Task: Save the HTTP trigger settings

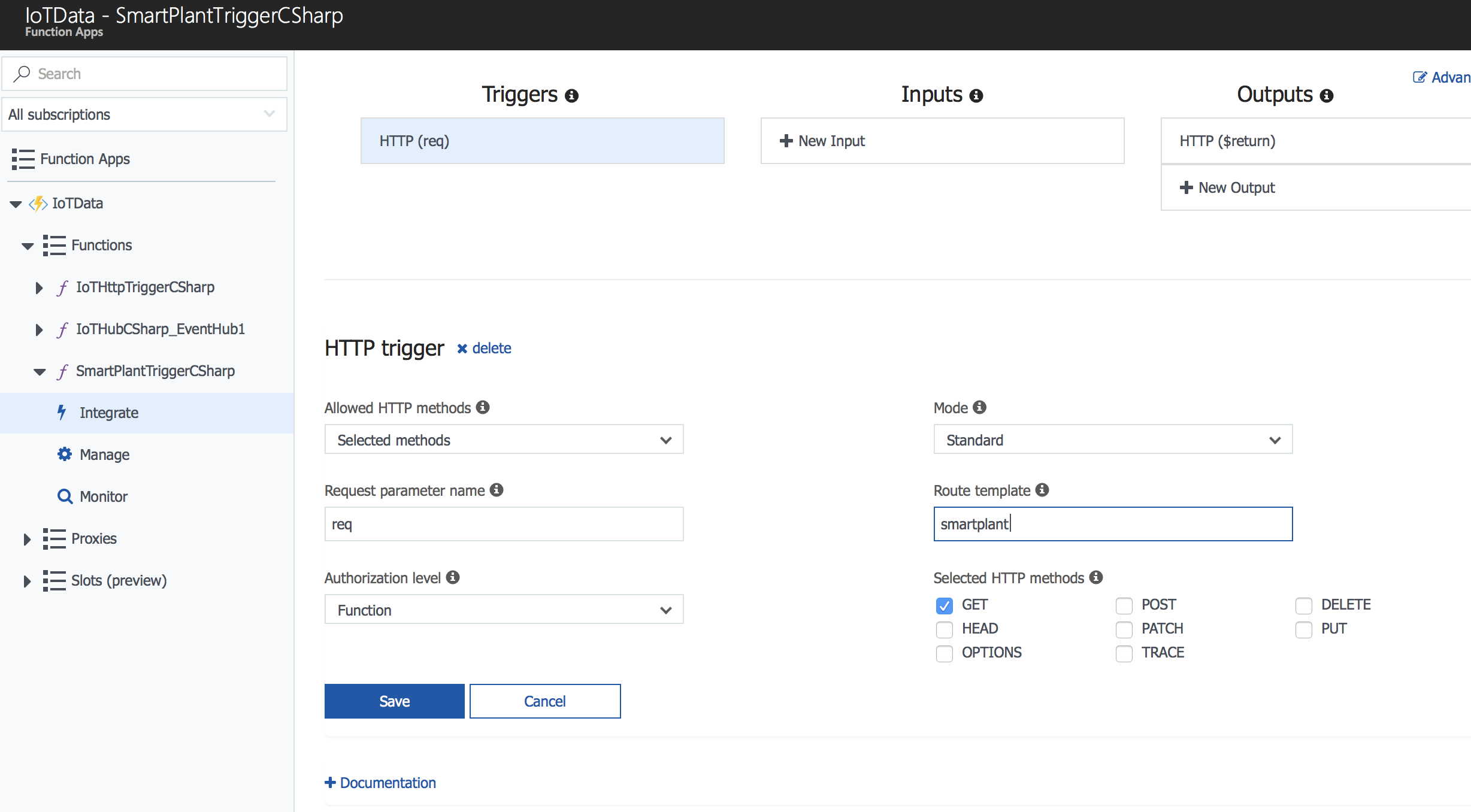Action: click(394, 701)
